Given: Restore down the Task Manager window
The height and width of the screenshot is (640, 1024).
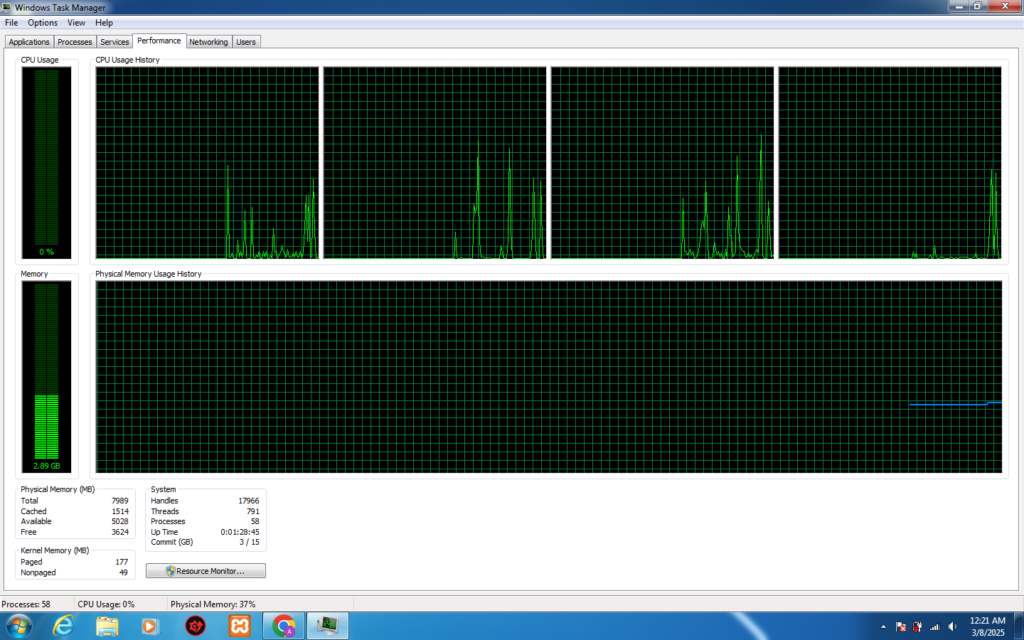Looking at the screenshot, I should (977, 6).
